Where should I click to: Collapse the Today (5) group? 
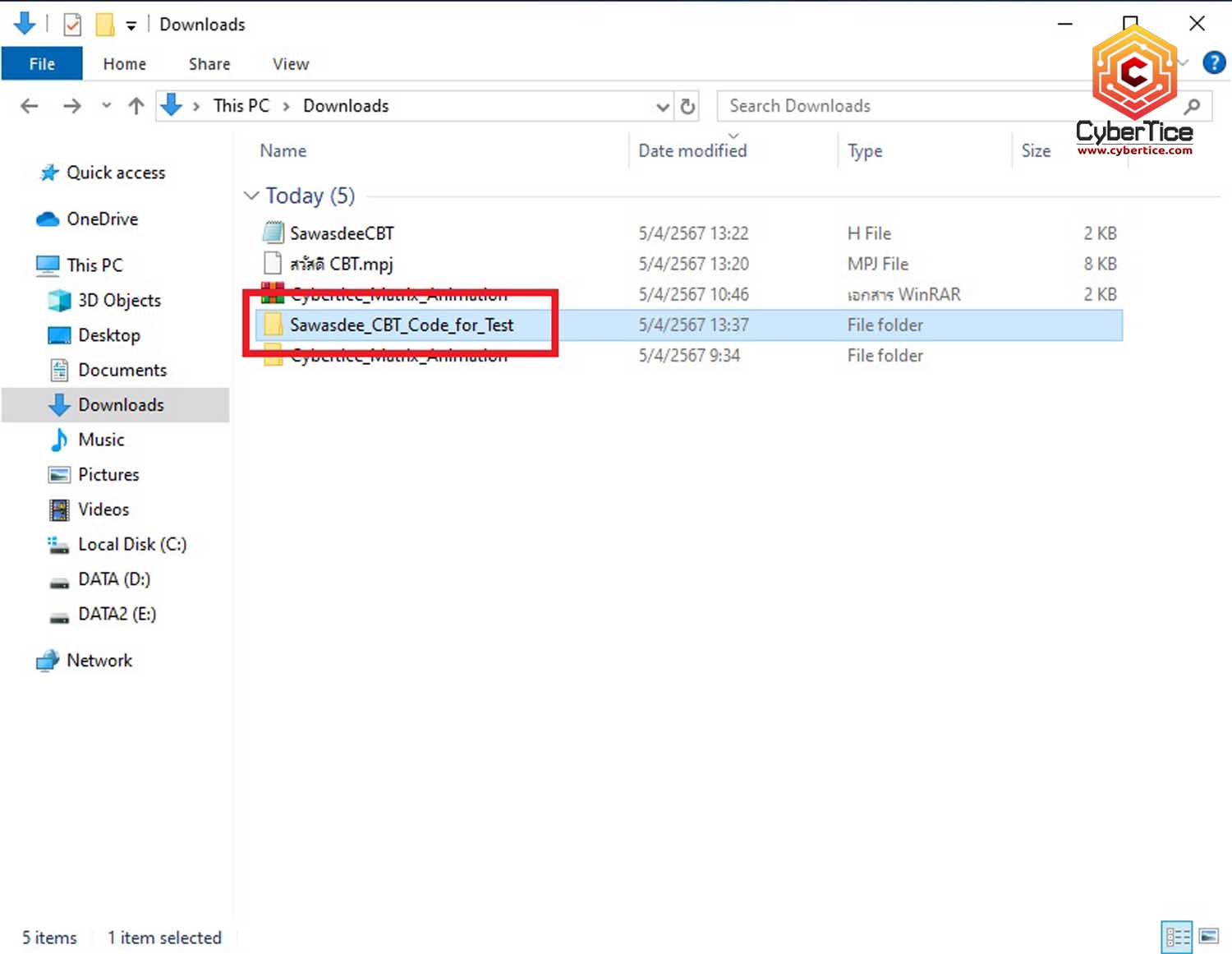[251, 196]
